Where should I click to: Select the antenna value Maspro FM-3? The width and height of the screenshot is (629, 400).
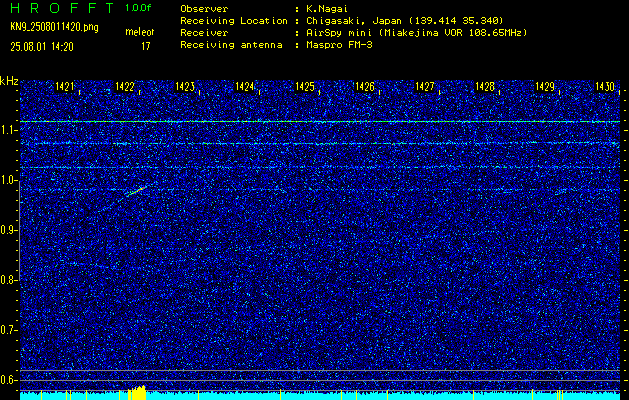click(339, 45)
